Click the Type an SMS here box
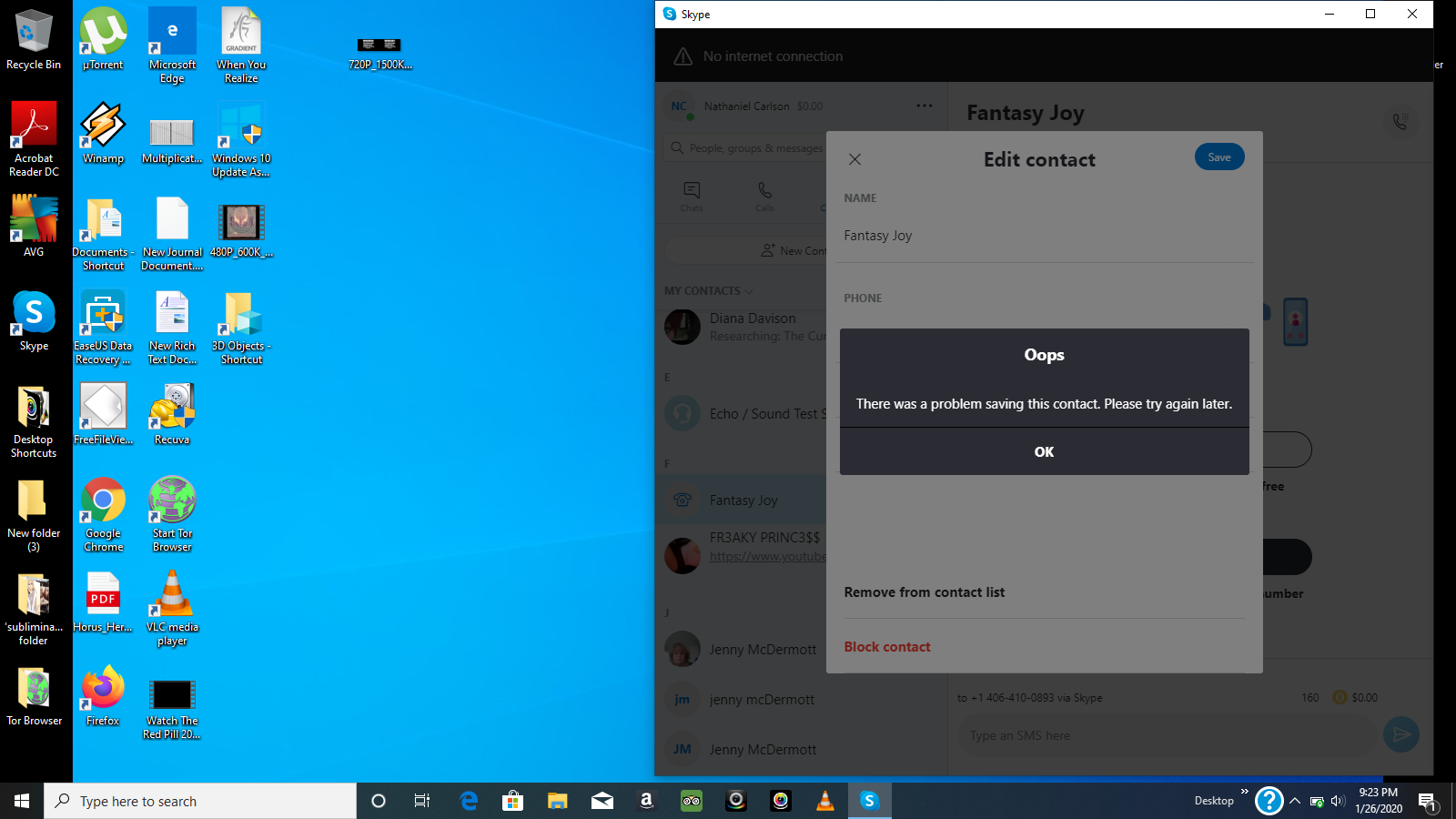Viewport: 1456px width, 819px height. click(1165, 735)
